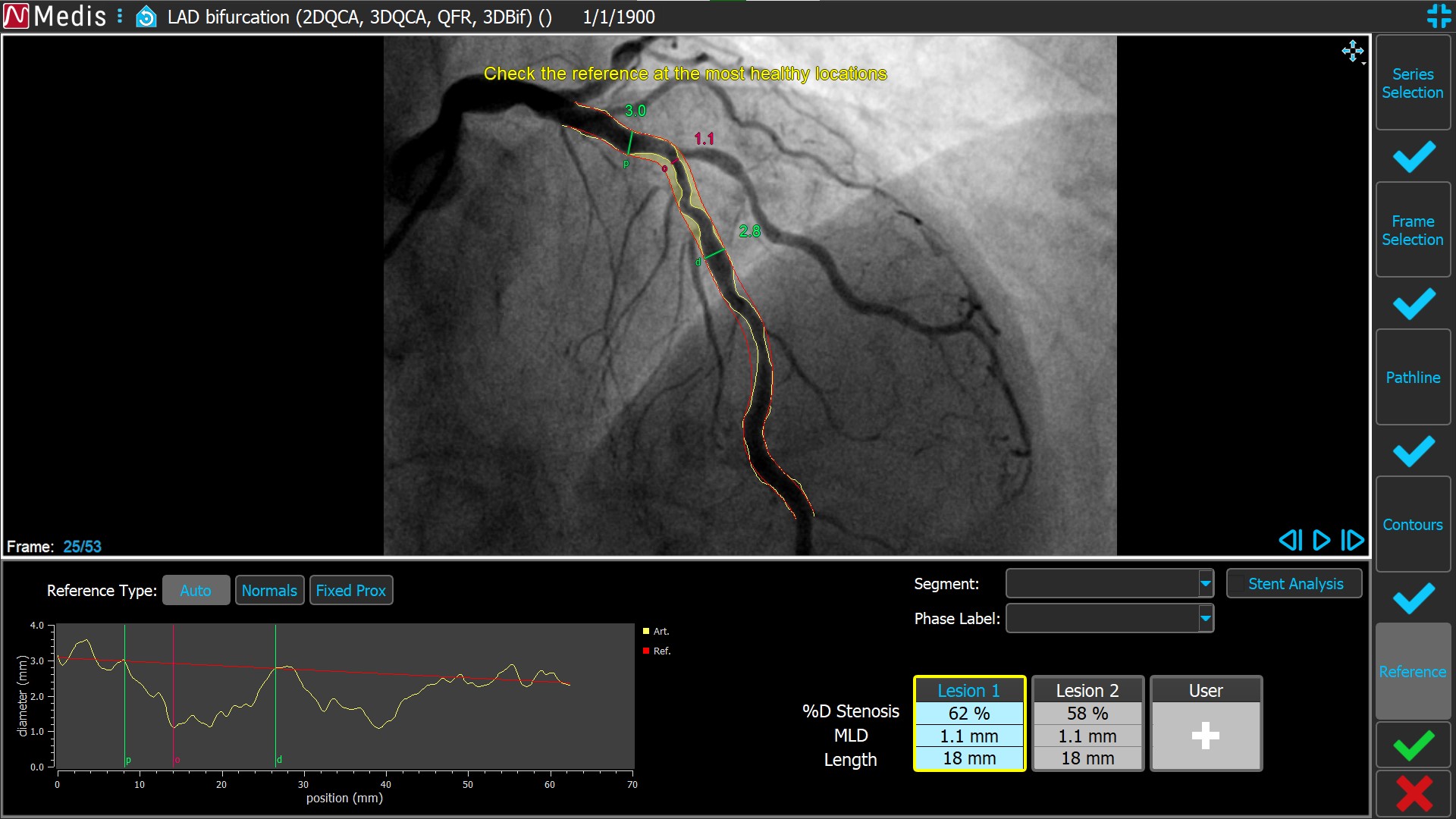This screenshot has height=819, width=1456.
Task: Open Series Selection step
Action: (x=1412, y=83)
